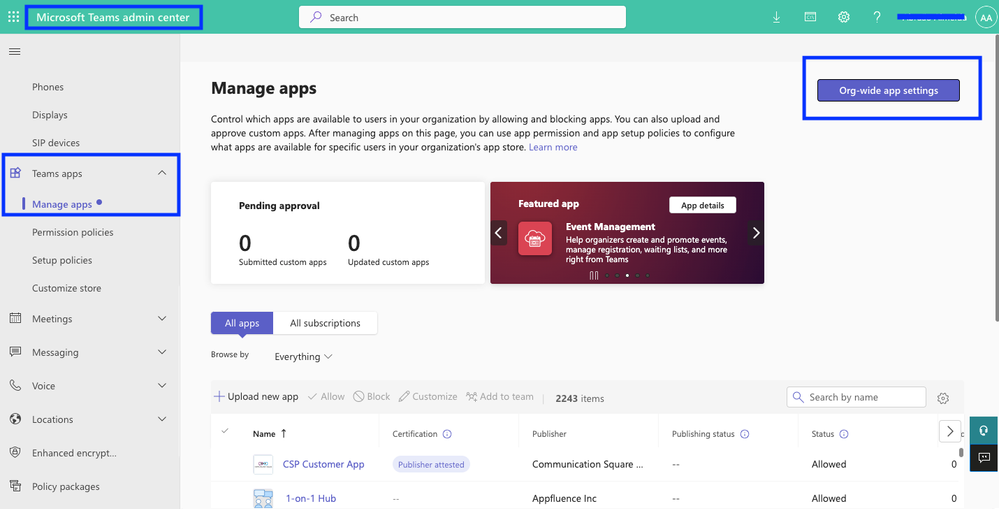Click the App details button

click(702, 205)
